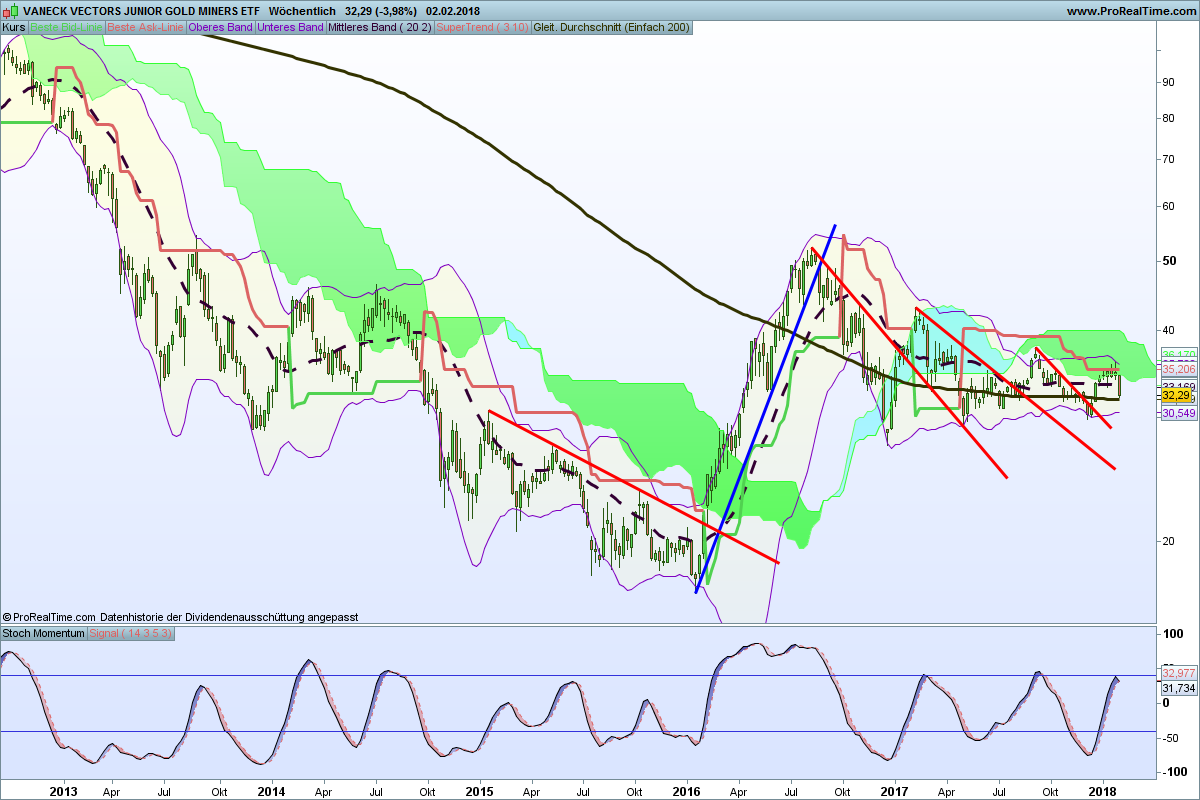Click the Stoch Momentum indicator label
Viewport: 1200px width, 800px height.
point(43,634)
